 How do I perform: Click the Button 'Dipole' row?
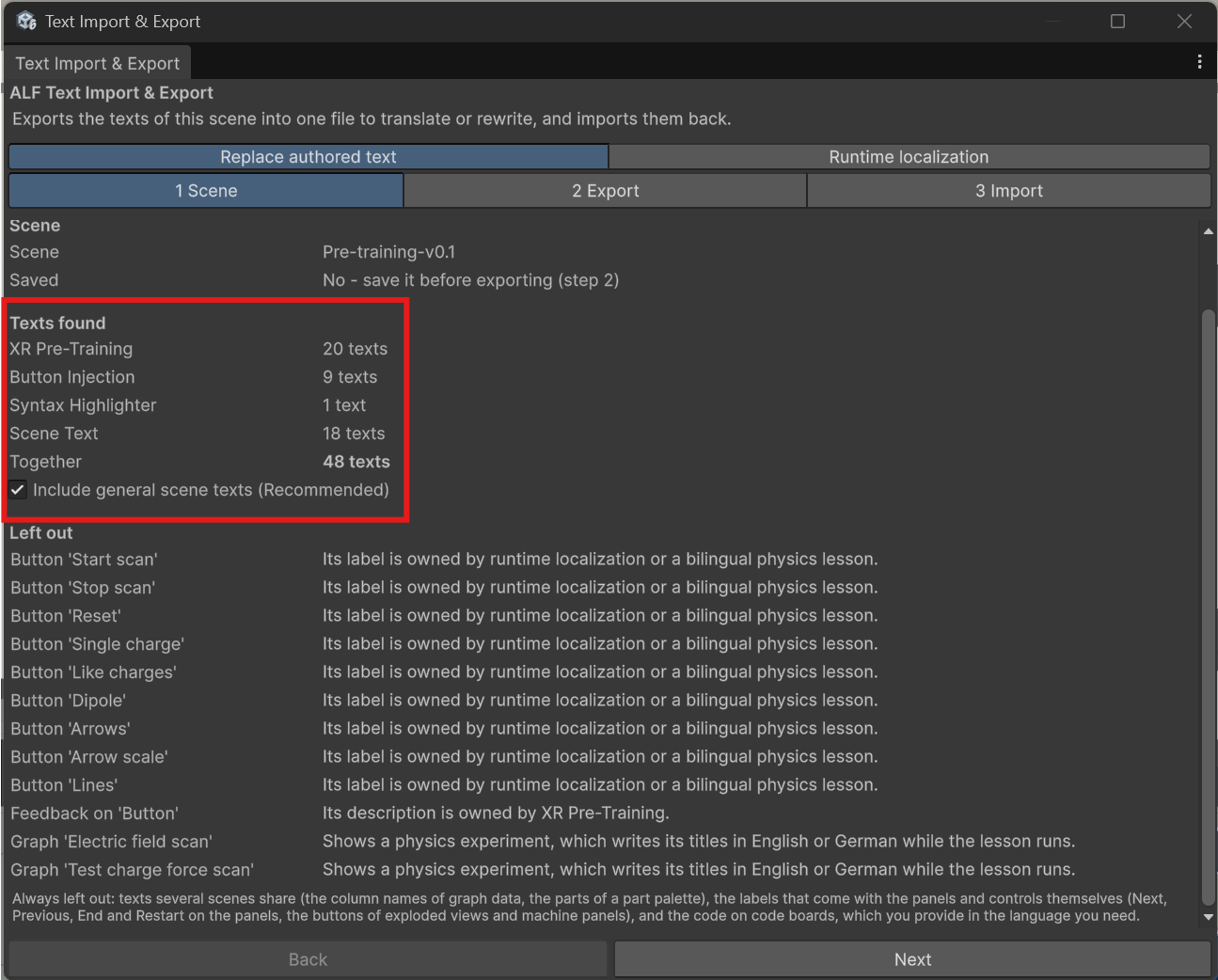tap(444, 701)
